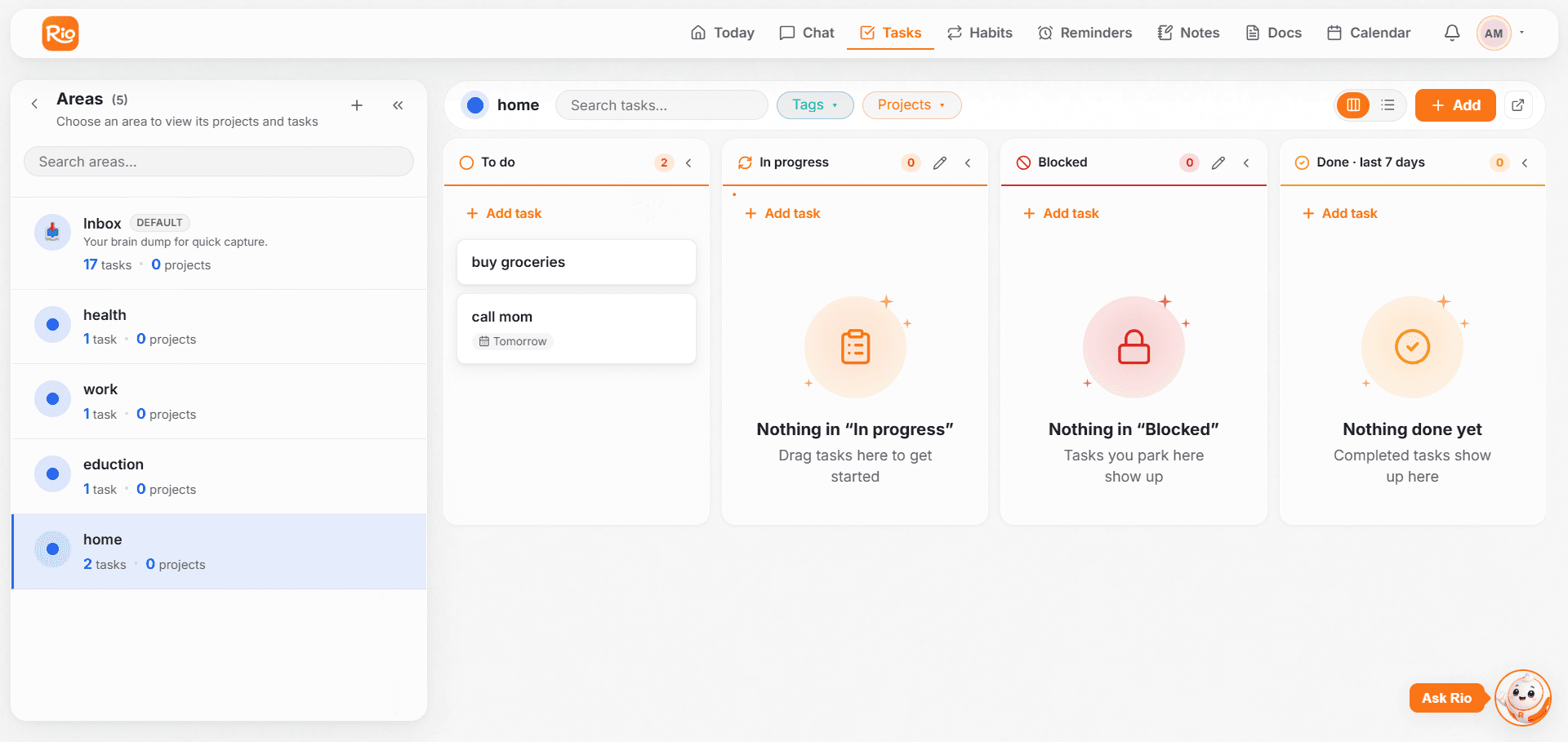
Task: Click the Inbox area icon
Action: 52,233
